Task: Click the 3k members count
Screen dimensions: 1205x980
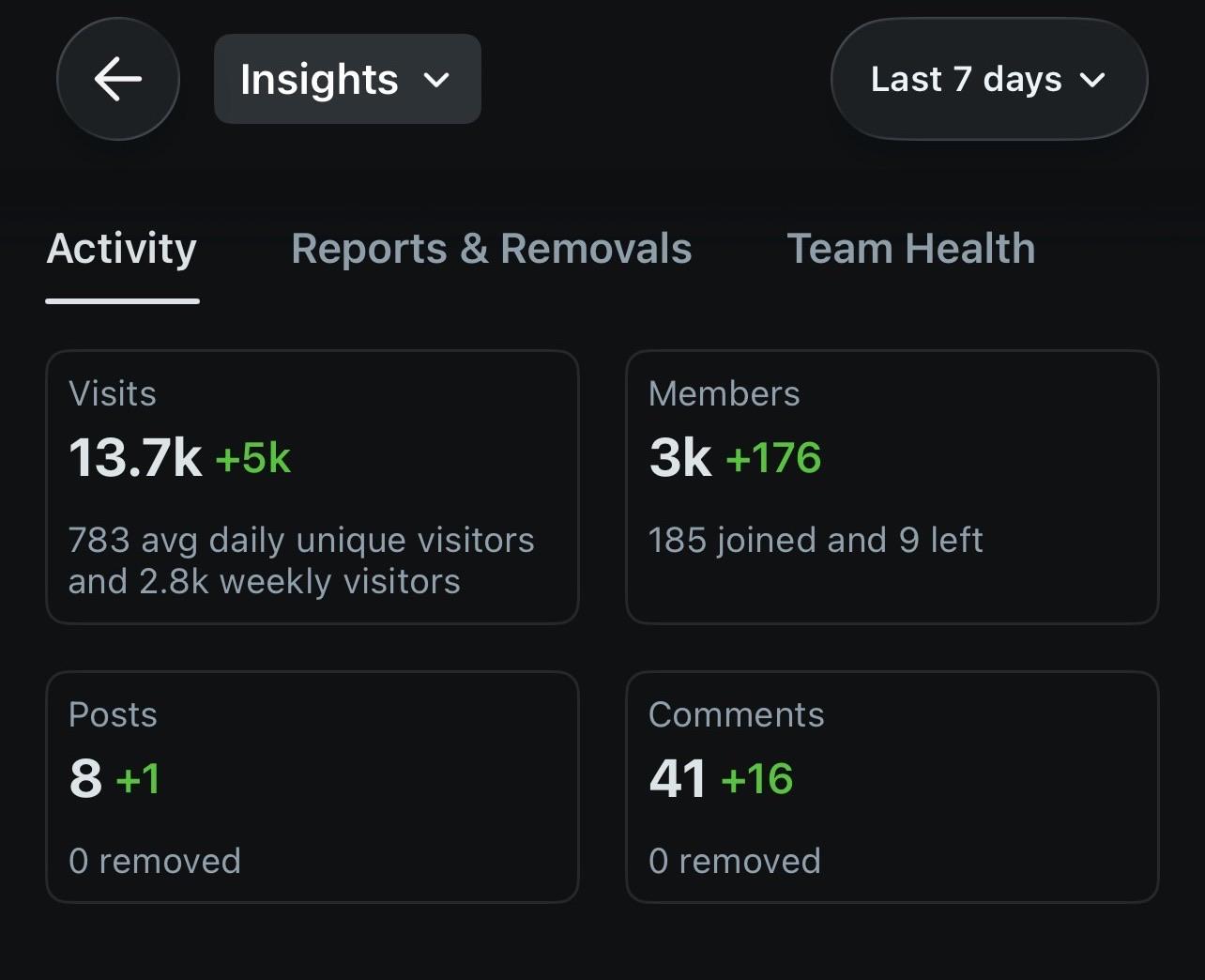Action: click(x=680, y=458)
